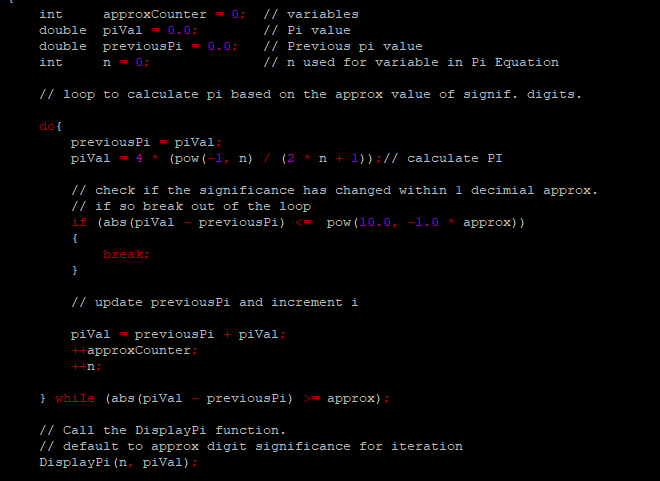
Task: Click the approxCounter variable declaration
Action: point(142,14)
